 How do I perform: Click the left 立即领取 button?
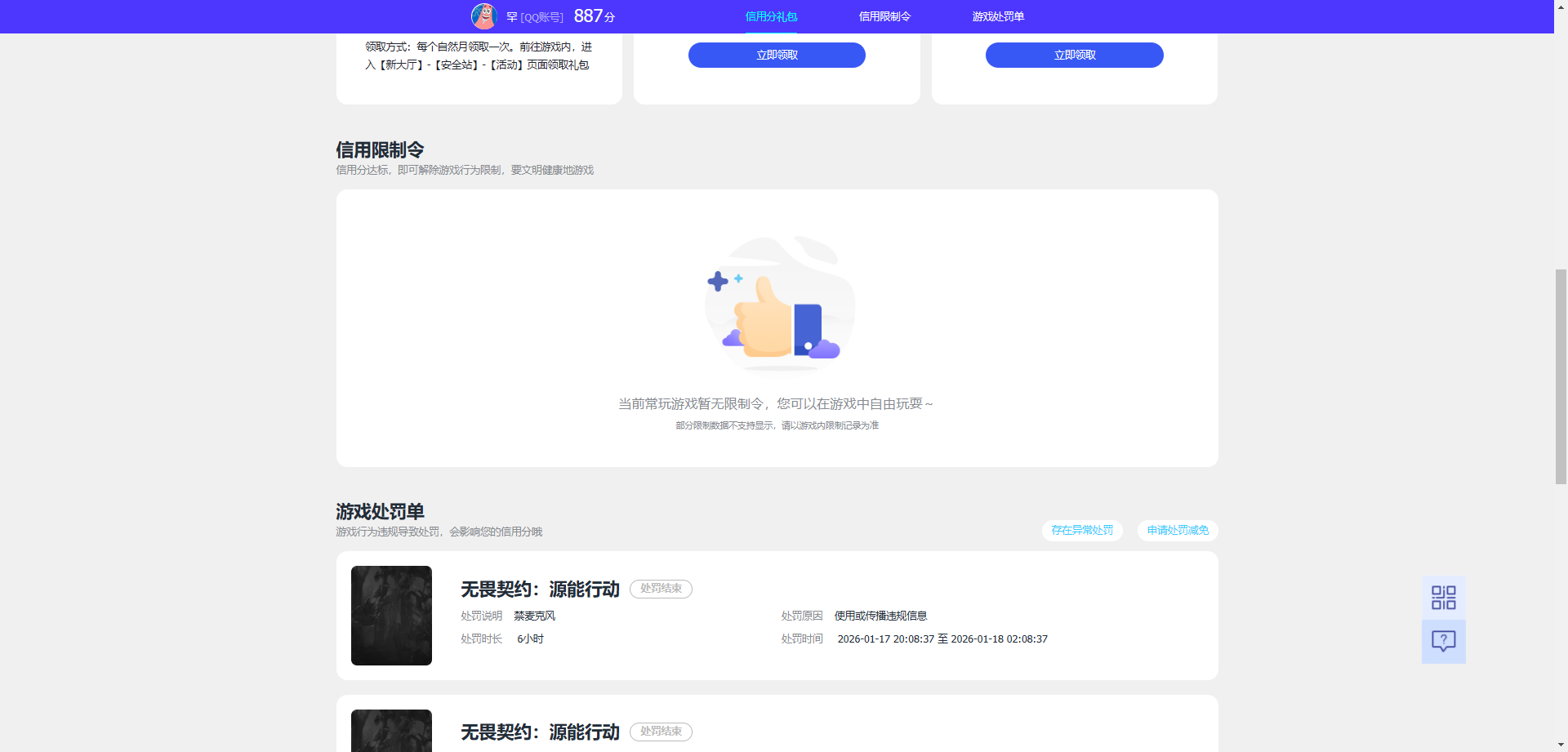(x=777, y=55)
